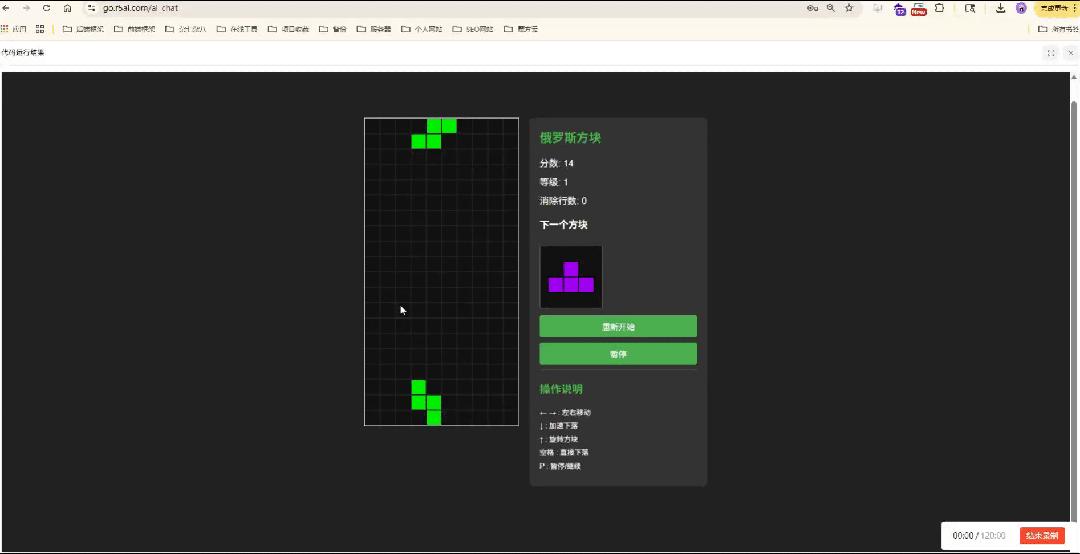
Task: Open the tab groups grid icon in bookmarks bar
Action: pos(40,29)
